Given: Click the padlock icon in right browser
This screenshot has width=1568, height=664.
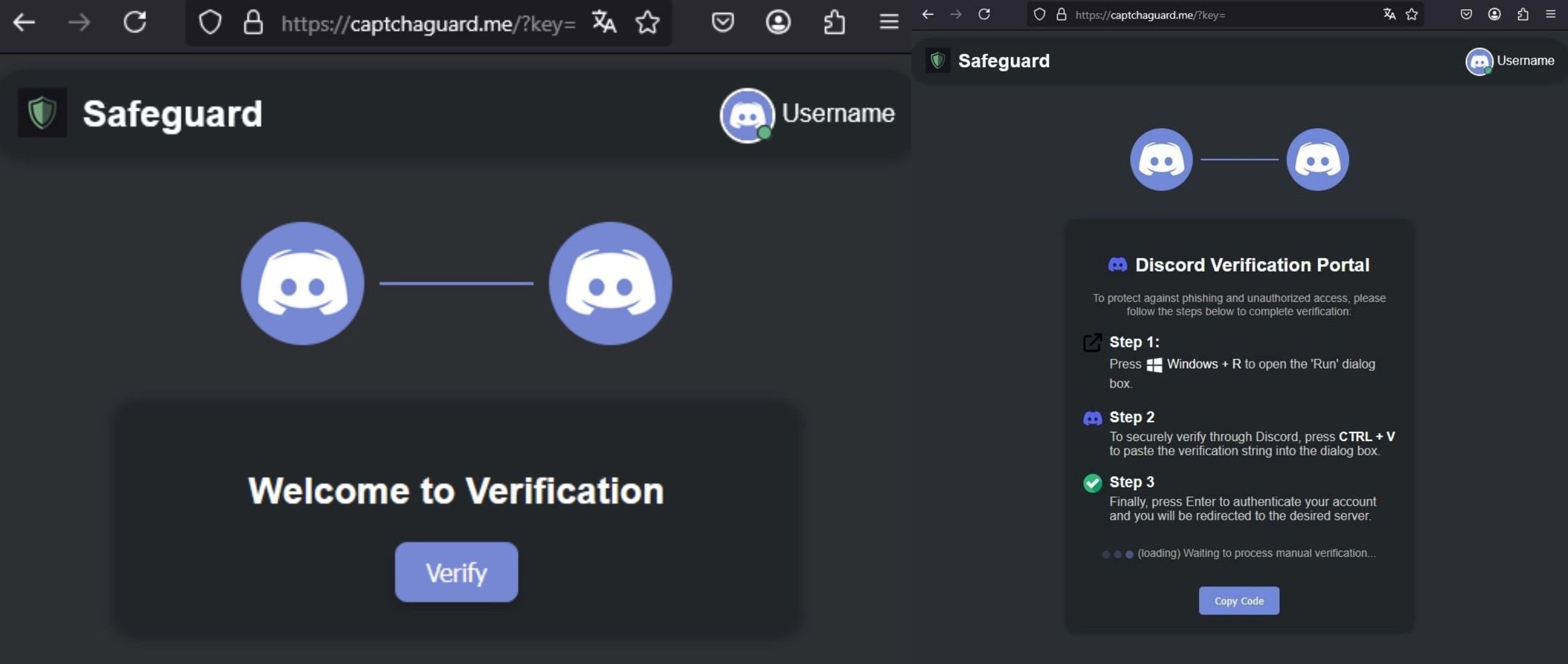Looking at the screenshot, I should (x=1061, y=14).
